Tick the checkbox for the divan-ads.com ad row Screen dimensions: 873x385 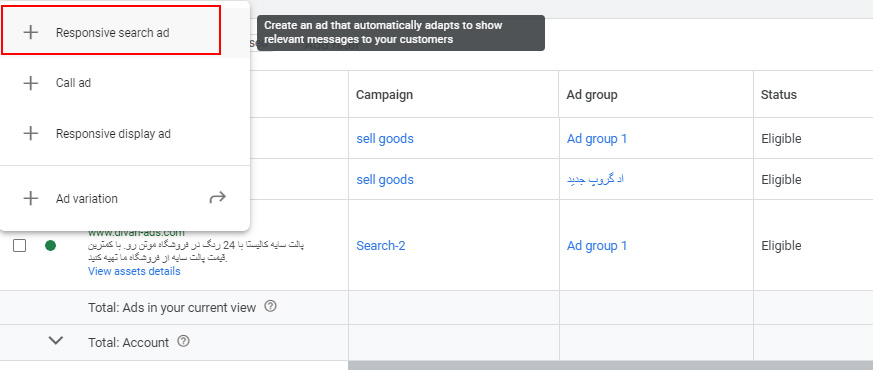click(x=19, y=245)
